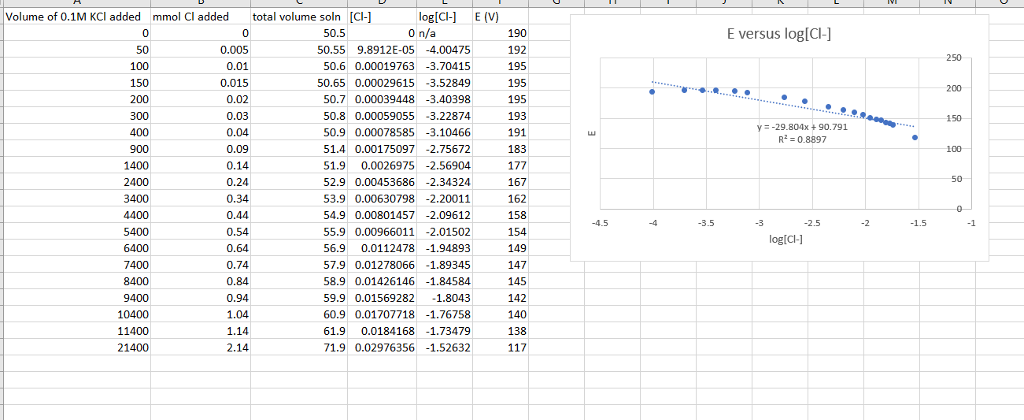Viewport: 1024px width, 420px height.
Task: Select the volume cell showing 5400
Action: [x=76, y=232]
